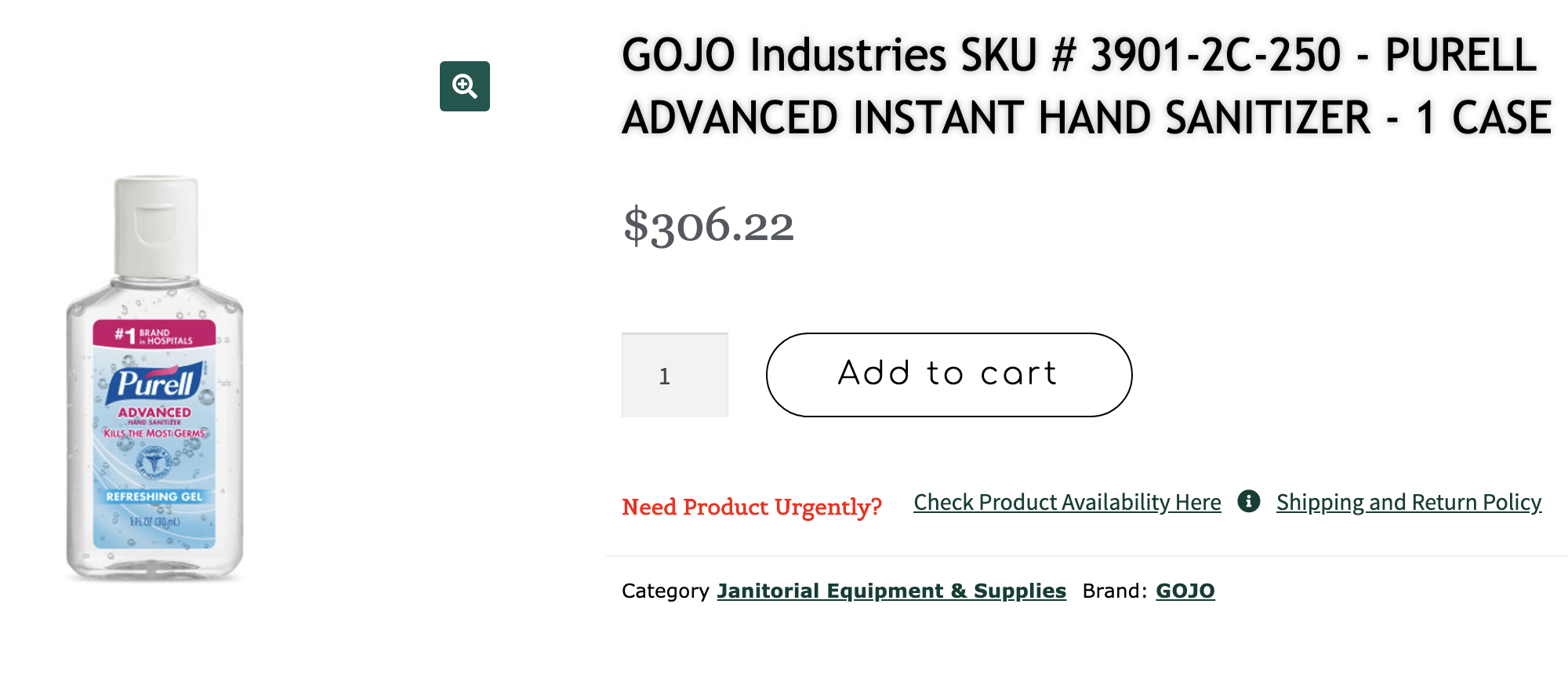
Task: Click the Purell bottle product image
Action: (x=154, y=378)
